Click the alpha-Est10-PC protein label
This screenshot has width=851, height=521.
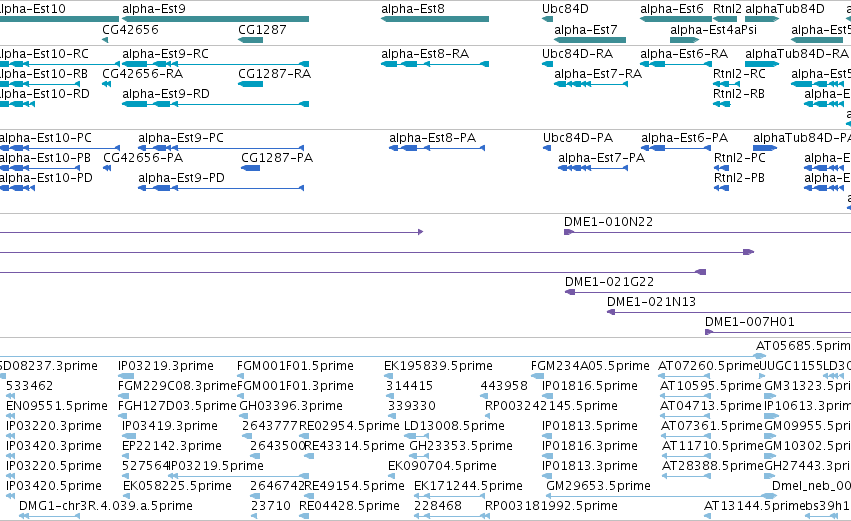46,138
